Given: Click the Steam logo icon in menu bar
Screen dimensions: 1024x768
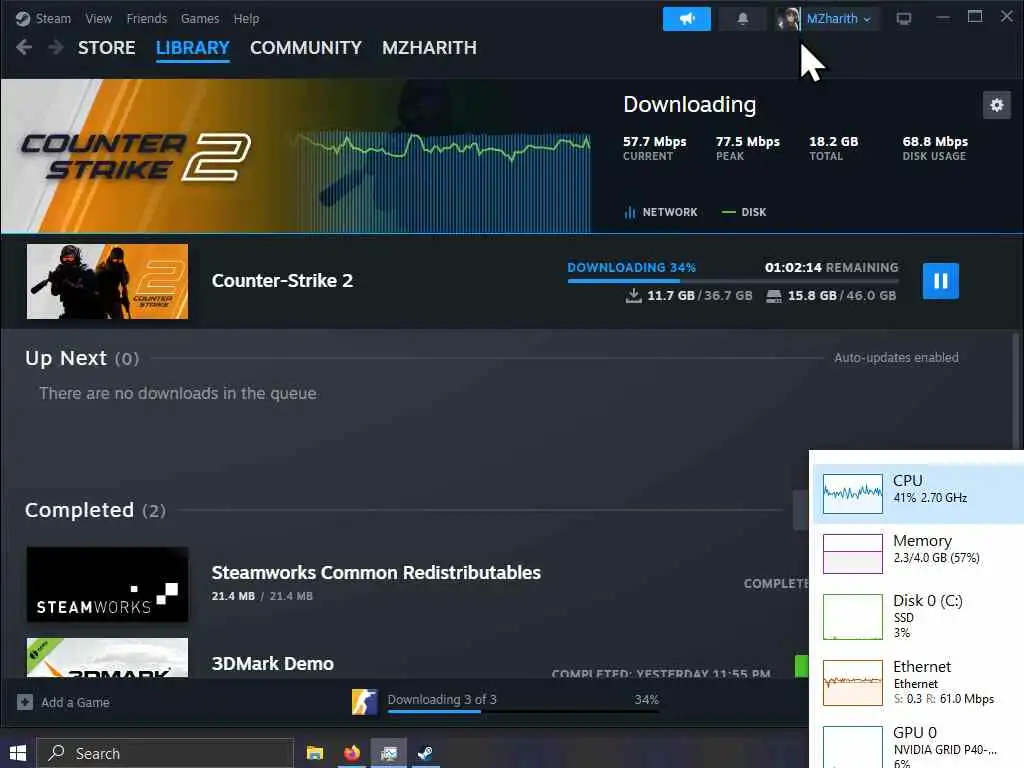Looking at the screenshot, I should (23, 18).
